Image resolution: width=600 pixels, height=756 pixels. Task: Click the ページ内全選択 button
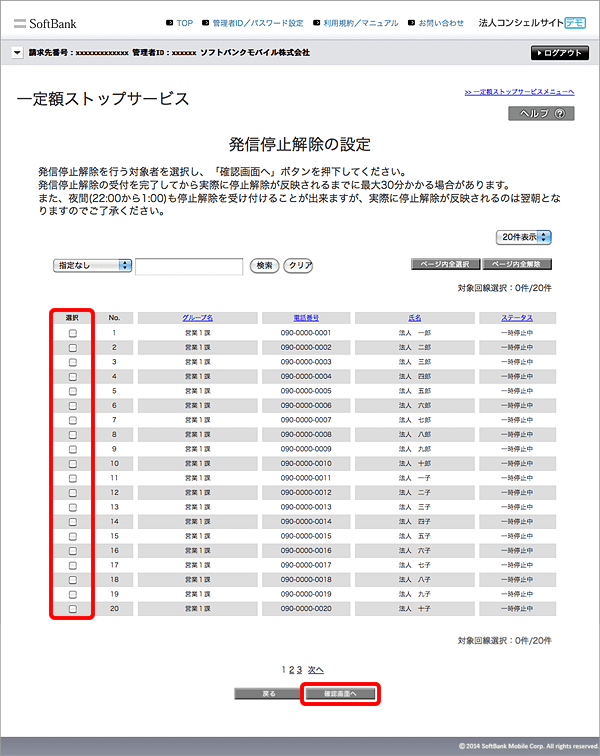click(x=445, y=264)
